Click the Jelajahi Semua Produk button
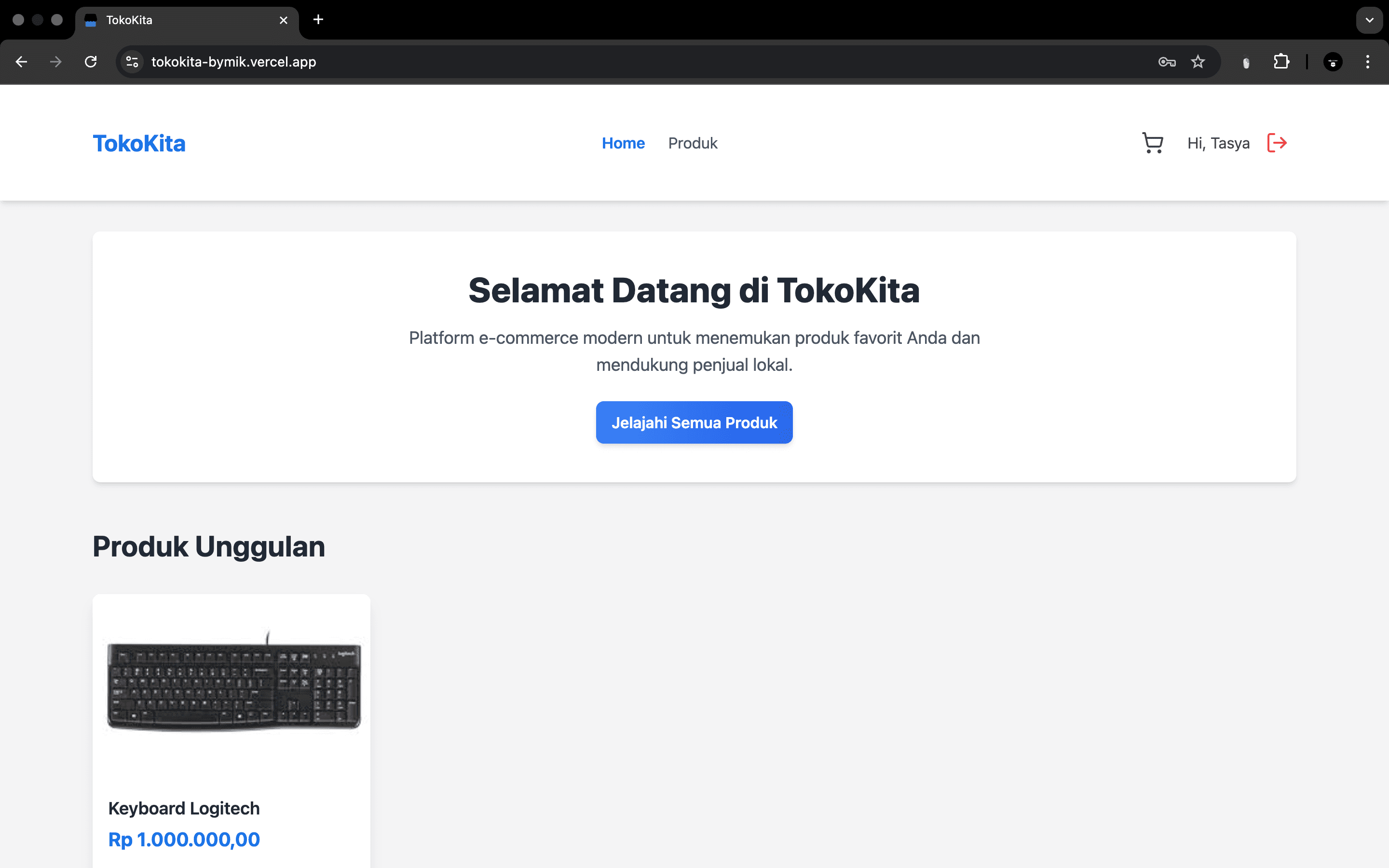 tap(694, 422)
